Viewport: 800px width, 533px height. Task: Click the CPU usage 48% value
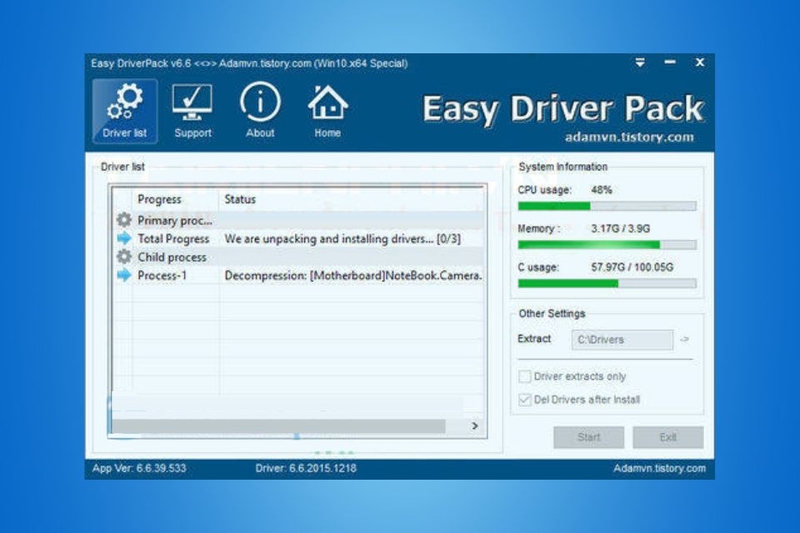602,190
